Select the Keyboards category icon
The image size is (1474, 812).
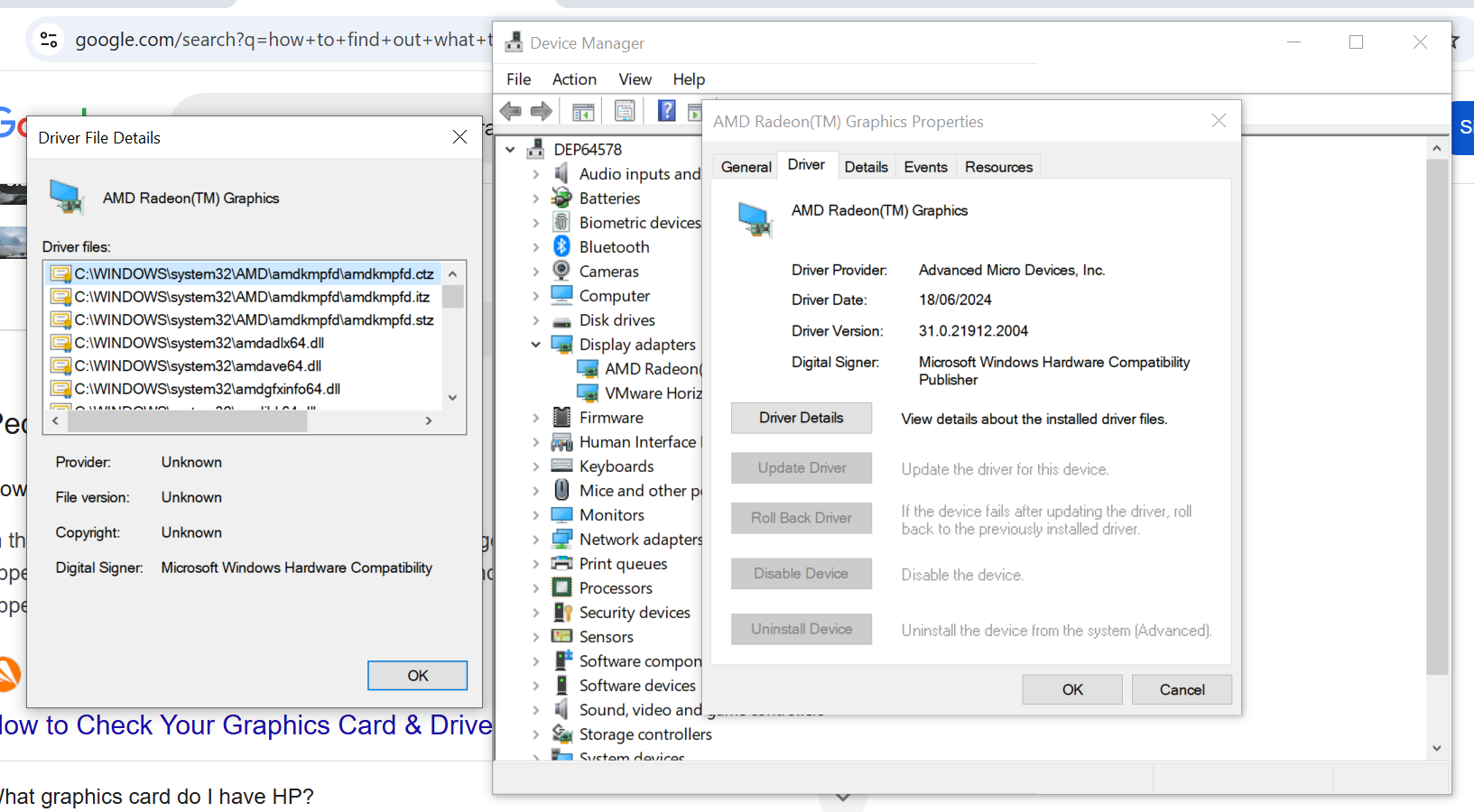[x=561, y=466]
